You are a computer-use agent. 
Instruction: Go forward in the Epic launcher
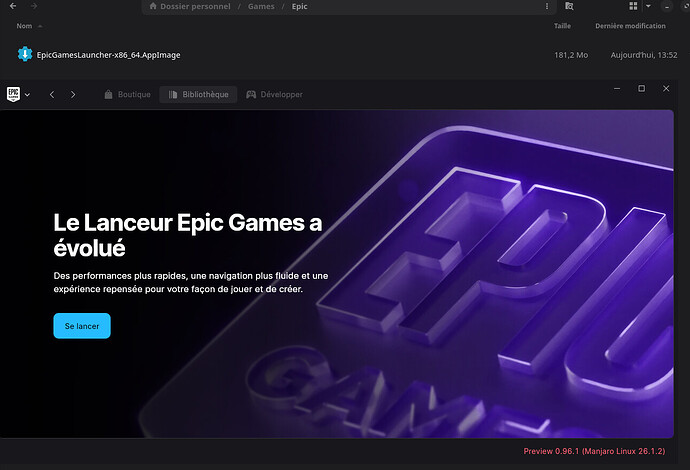pos(73,95)
